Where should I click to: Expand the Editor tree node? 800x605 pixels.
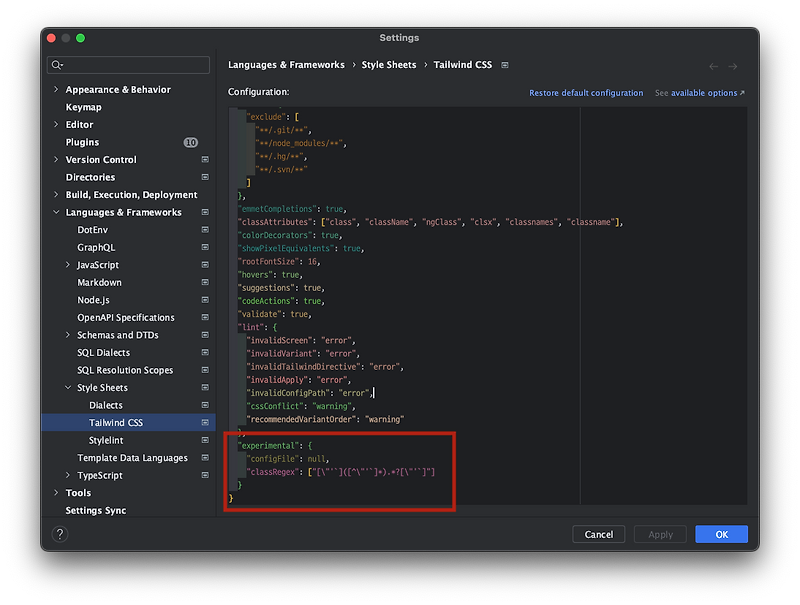tap(55, 124)
